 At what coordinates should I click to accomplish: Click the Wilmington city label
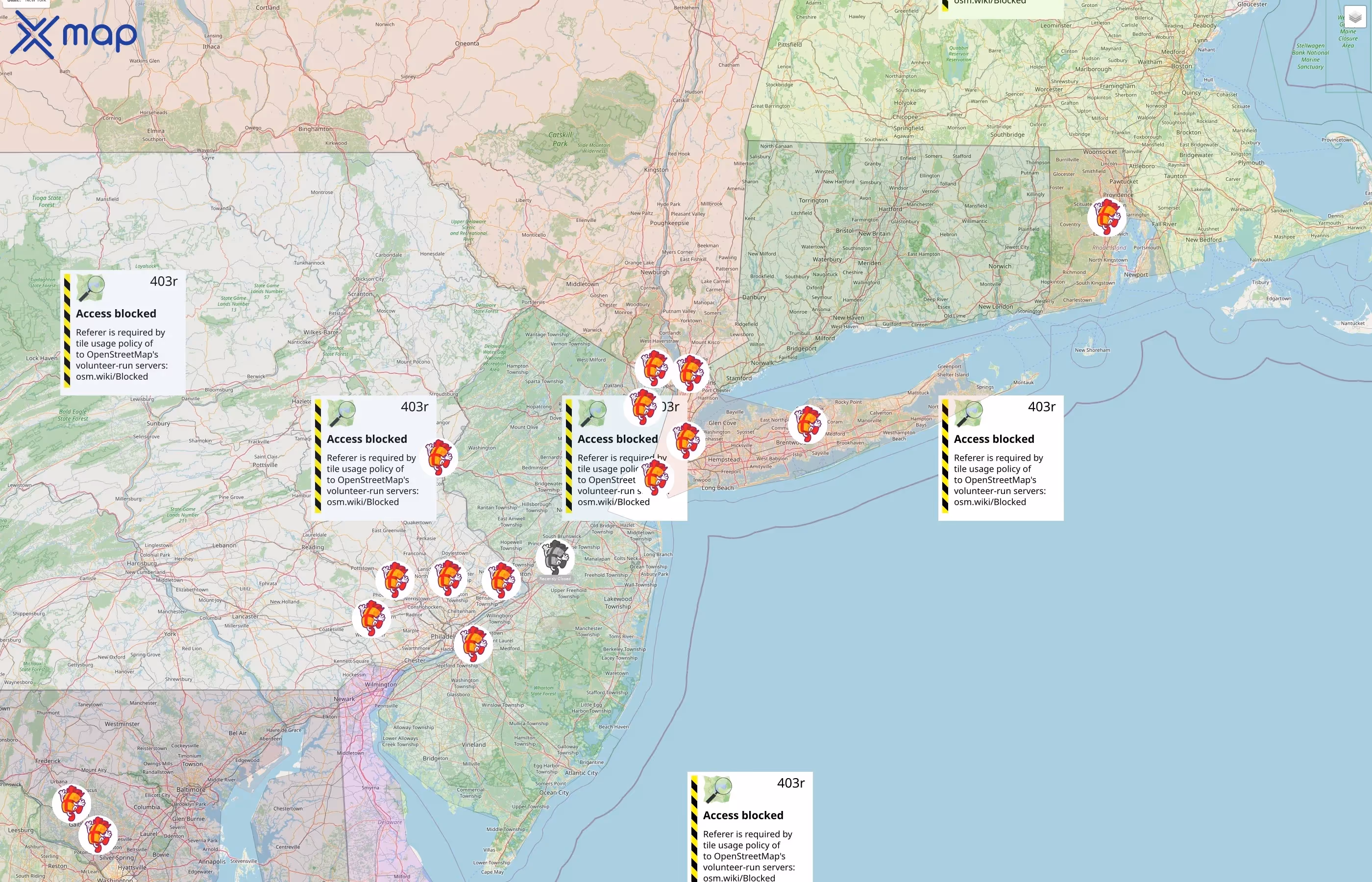coord(380,685)
